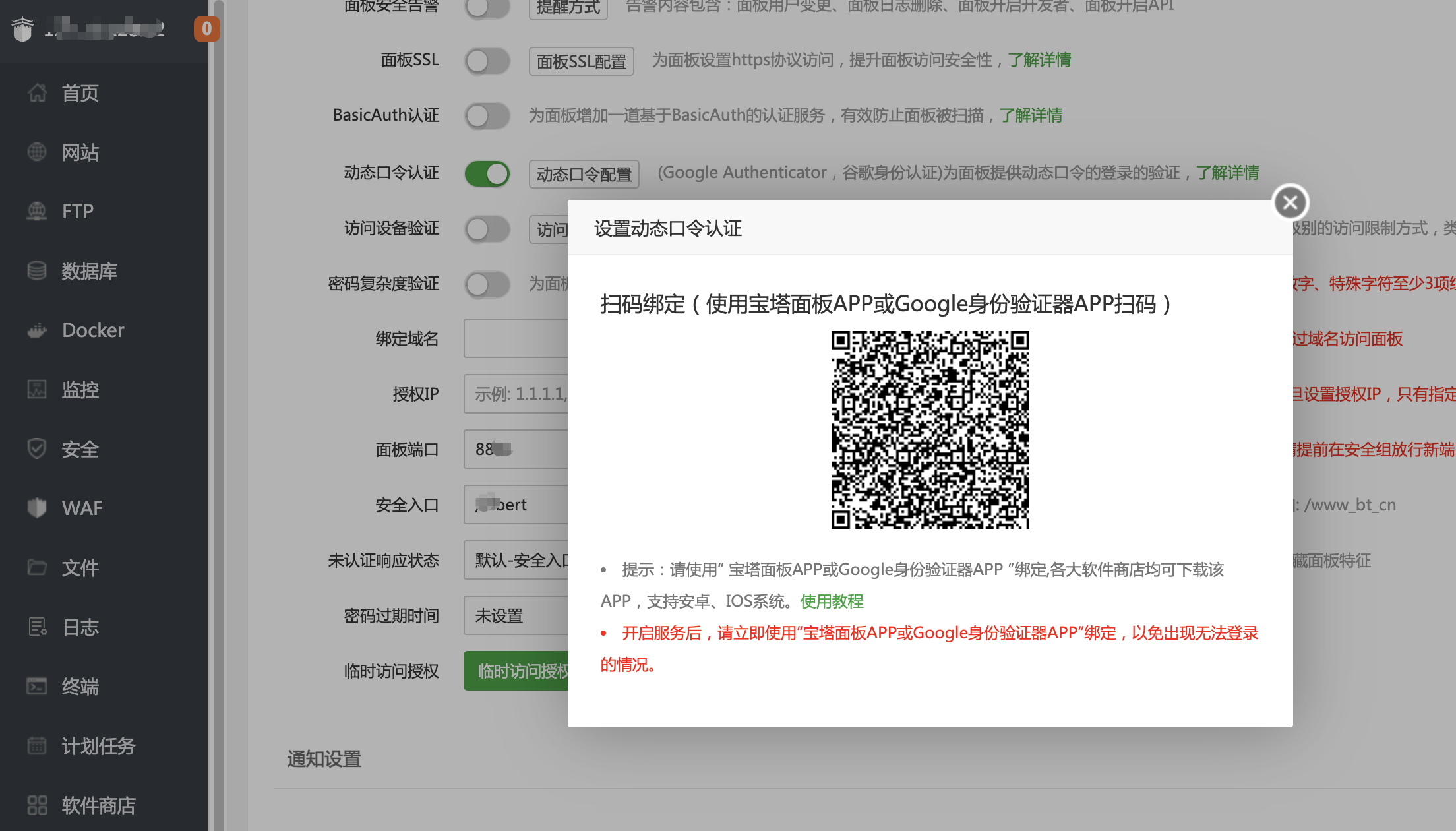
Task: Open the orange notification badge showing 0
Action: [x=206, y=29]
